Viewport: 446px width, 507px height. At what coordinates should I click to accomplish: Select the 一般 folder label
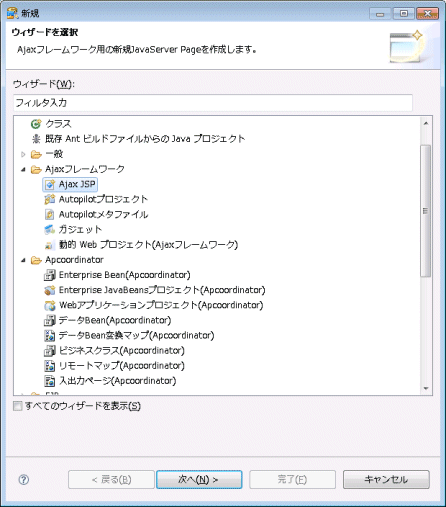click(x=54, y=154)
